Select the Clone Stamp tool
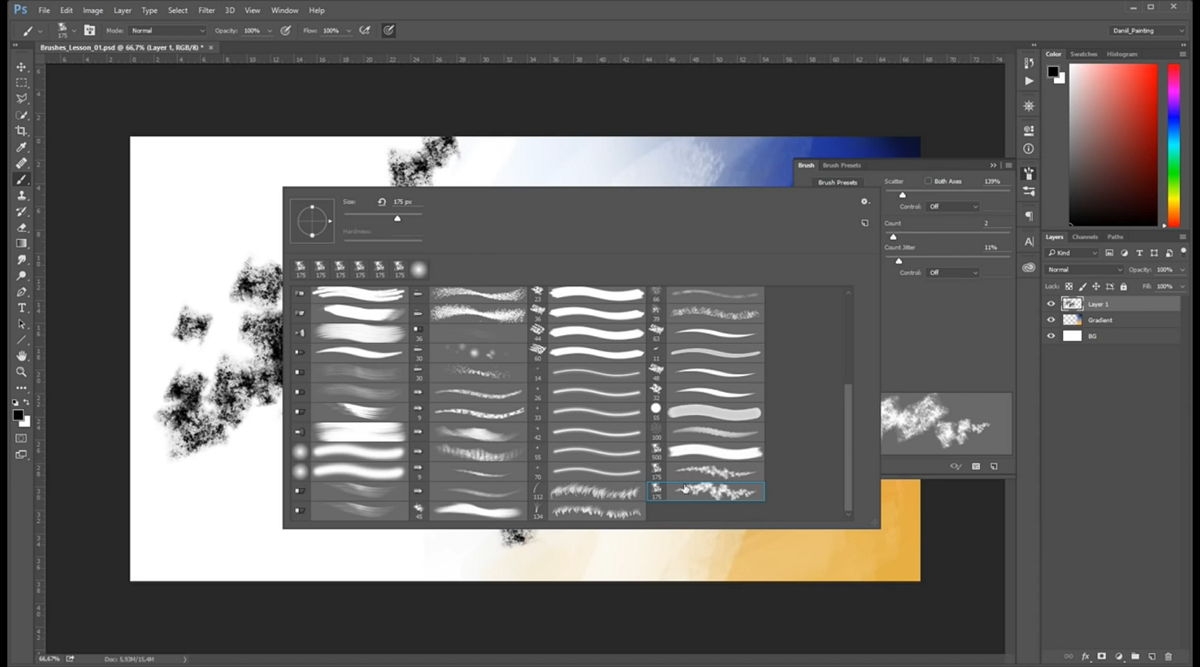This screenshot has height=667, width=1200. (x=21, y=195)
